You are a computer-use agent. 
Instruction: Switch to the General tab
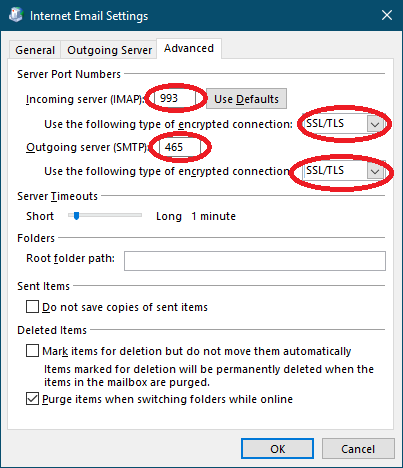click(35, 50)
